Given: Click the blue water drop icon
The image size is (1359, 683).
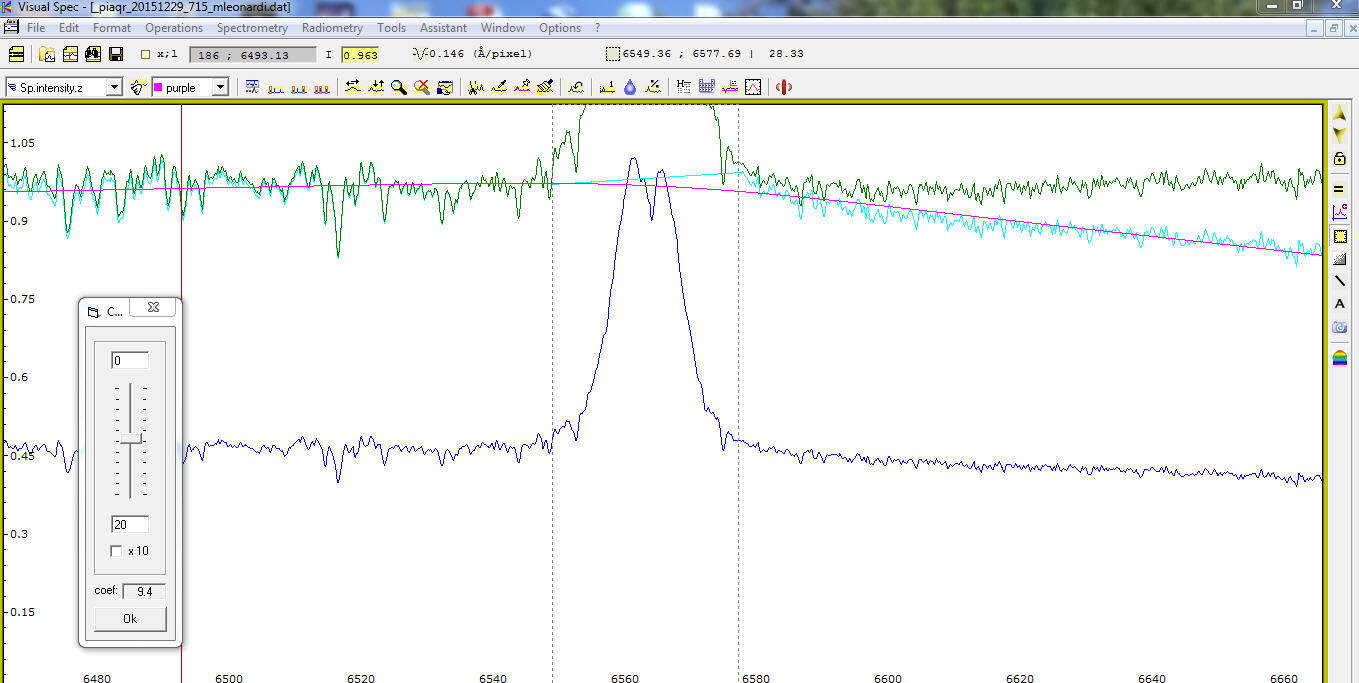Looking at the screenshot, I should 630,88.
